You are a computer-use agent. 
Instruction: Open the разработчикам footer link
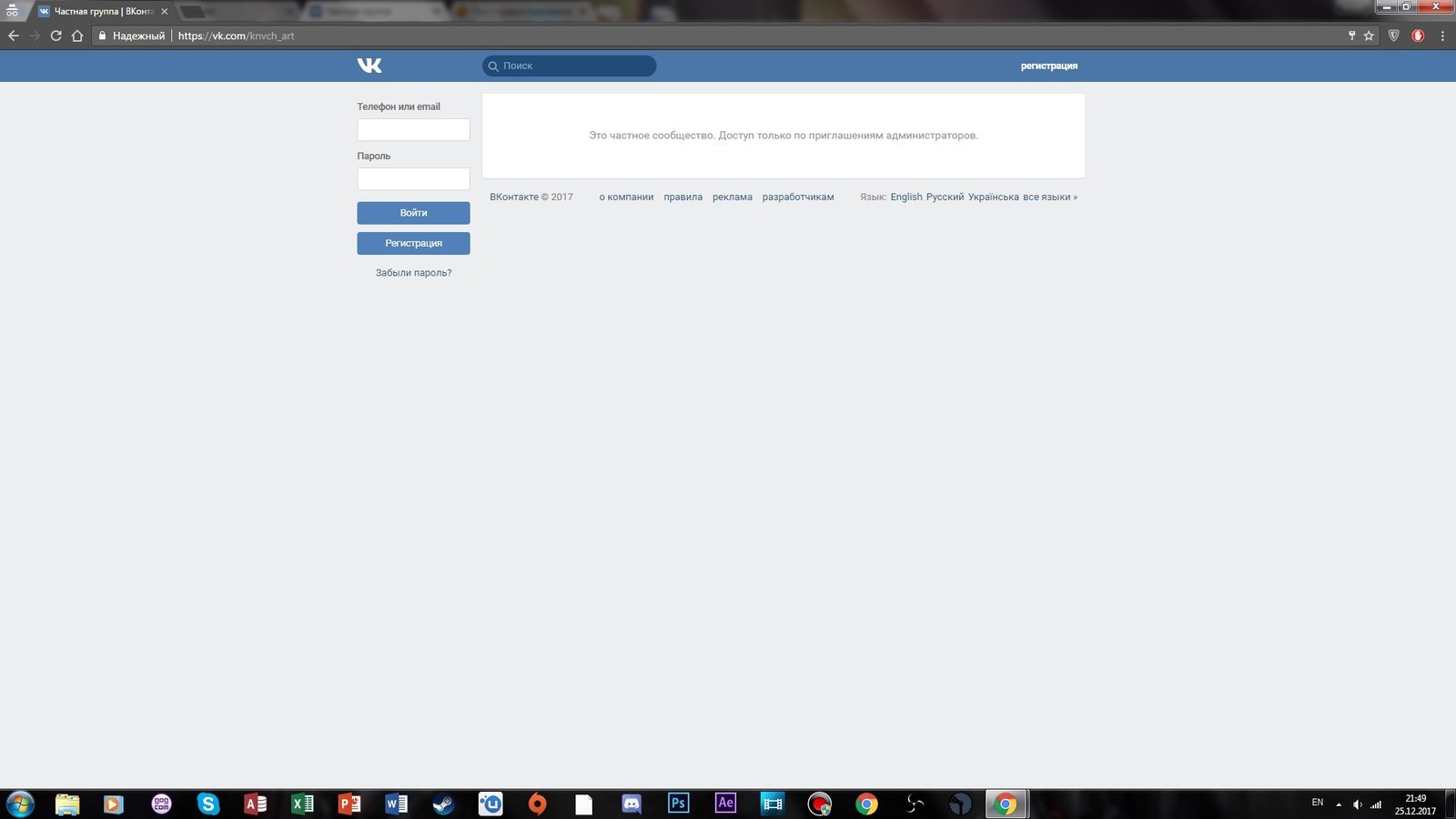coord(798,197)
